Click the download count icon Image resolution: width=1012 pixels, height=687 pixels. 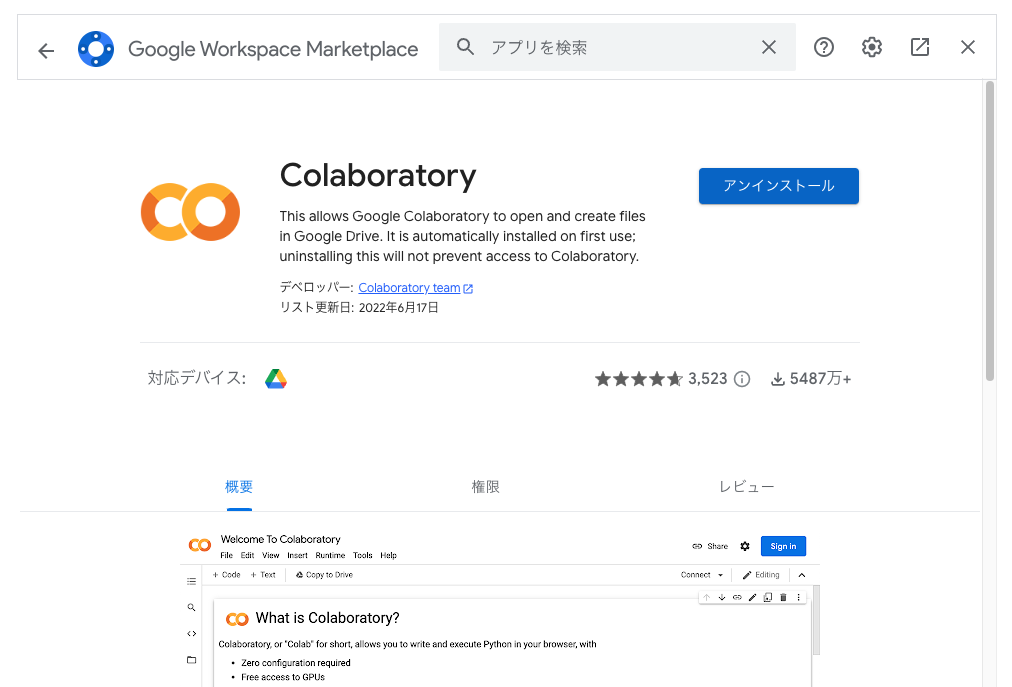778,379
